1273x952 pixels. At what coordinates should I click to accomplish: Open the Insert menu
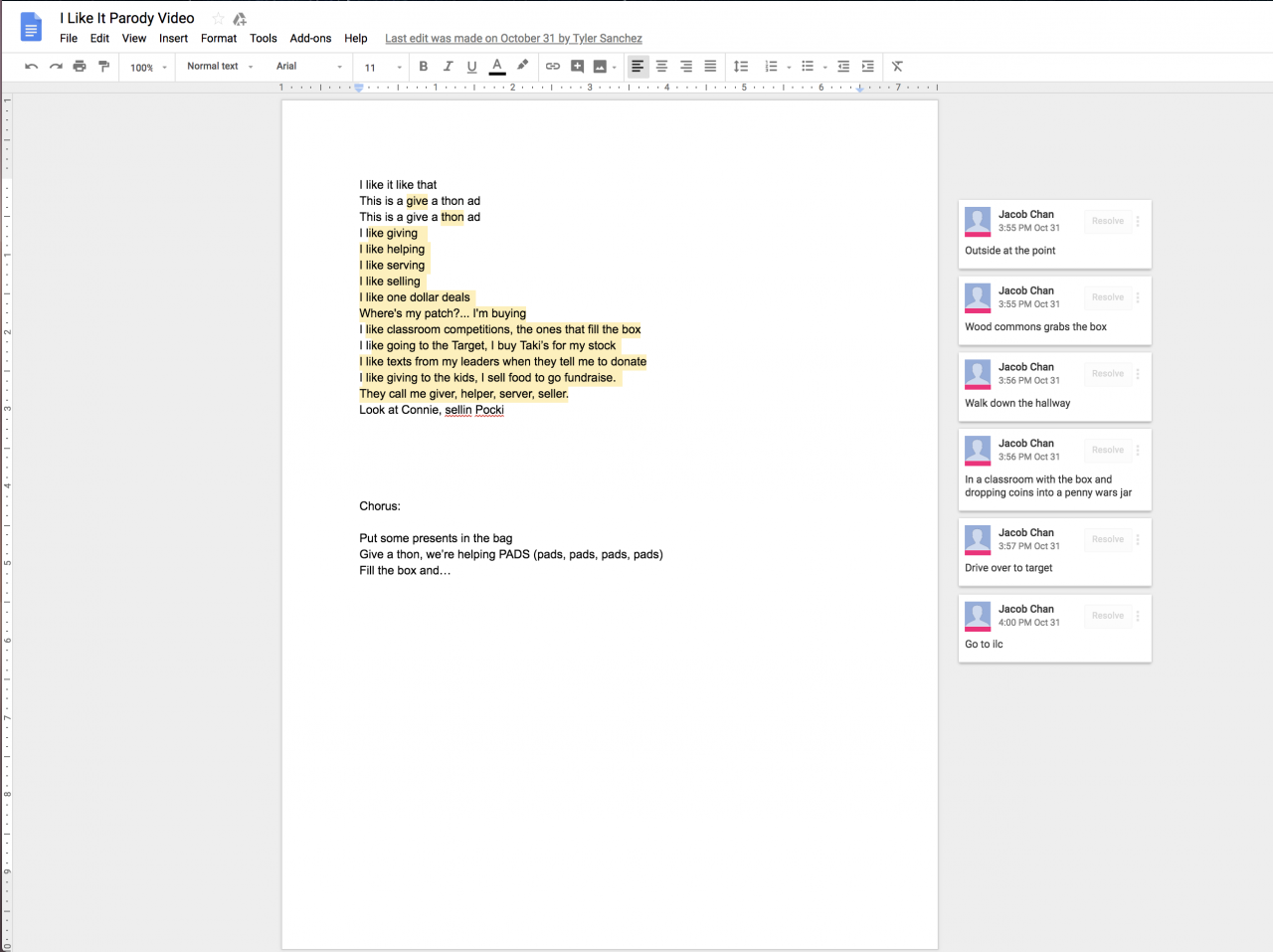174,39
